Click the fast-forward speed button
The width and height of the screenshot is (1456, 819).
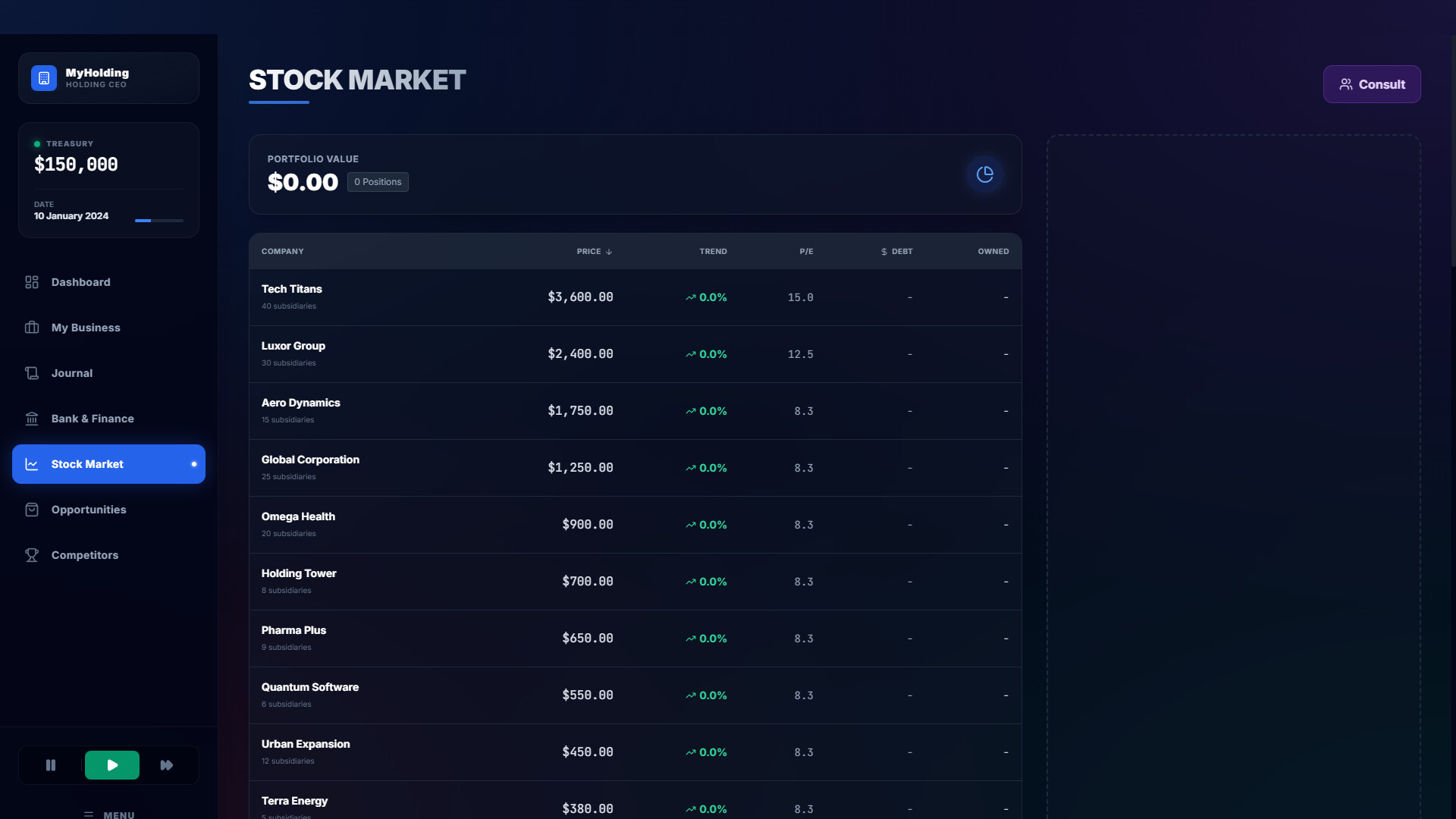click(x=167, y=765)
